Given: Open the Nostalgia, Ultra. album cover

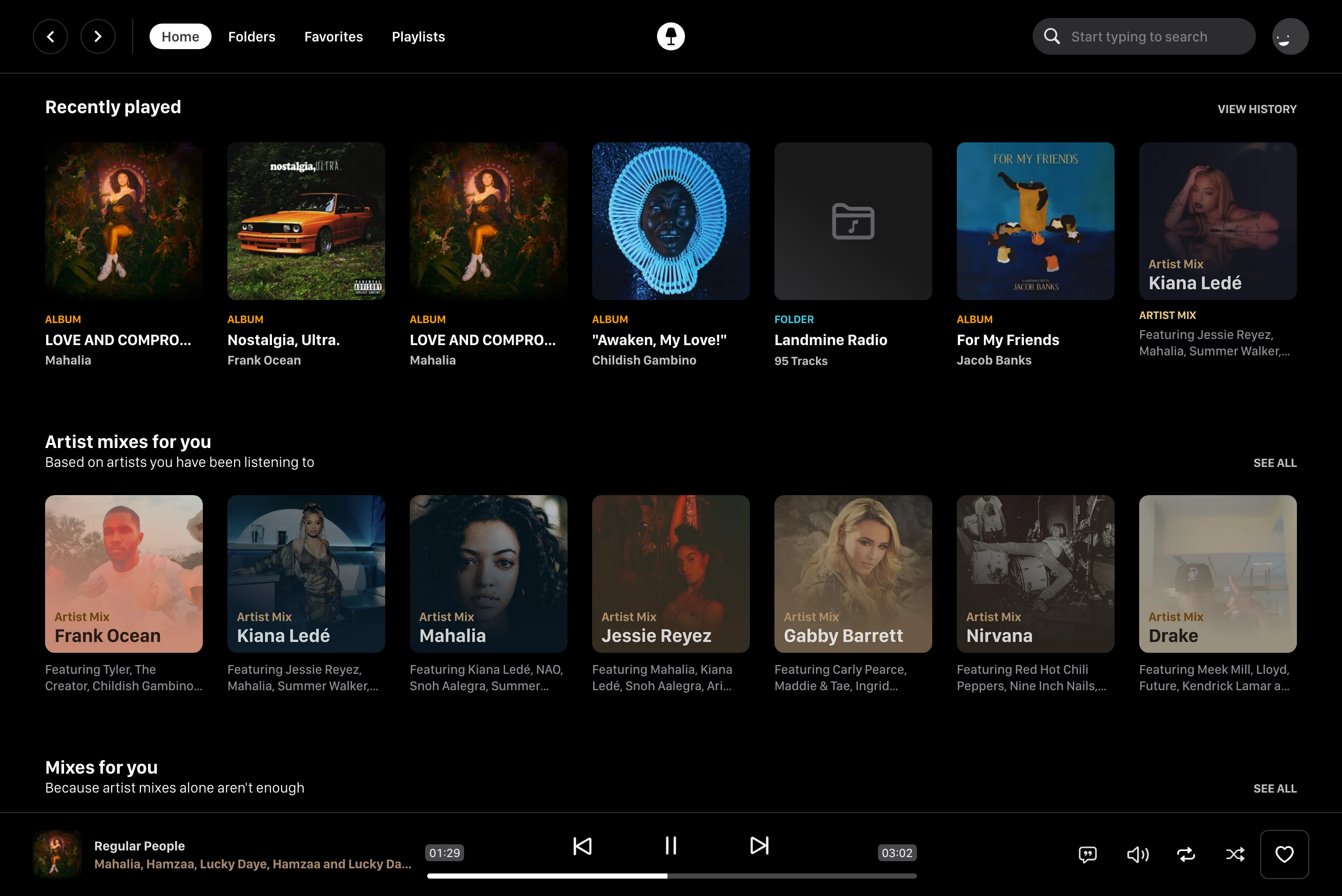Looking at the screenshot, I should (x=306, y=221).
